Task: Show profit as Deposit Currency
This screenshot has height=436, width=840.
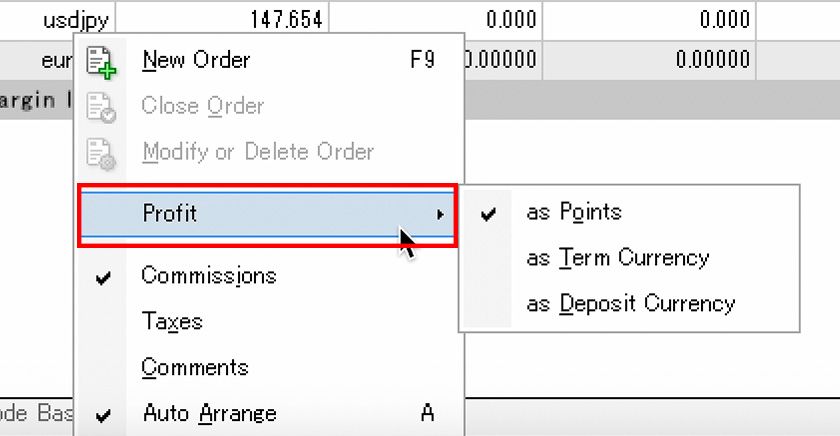Action: pos(630,303)
